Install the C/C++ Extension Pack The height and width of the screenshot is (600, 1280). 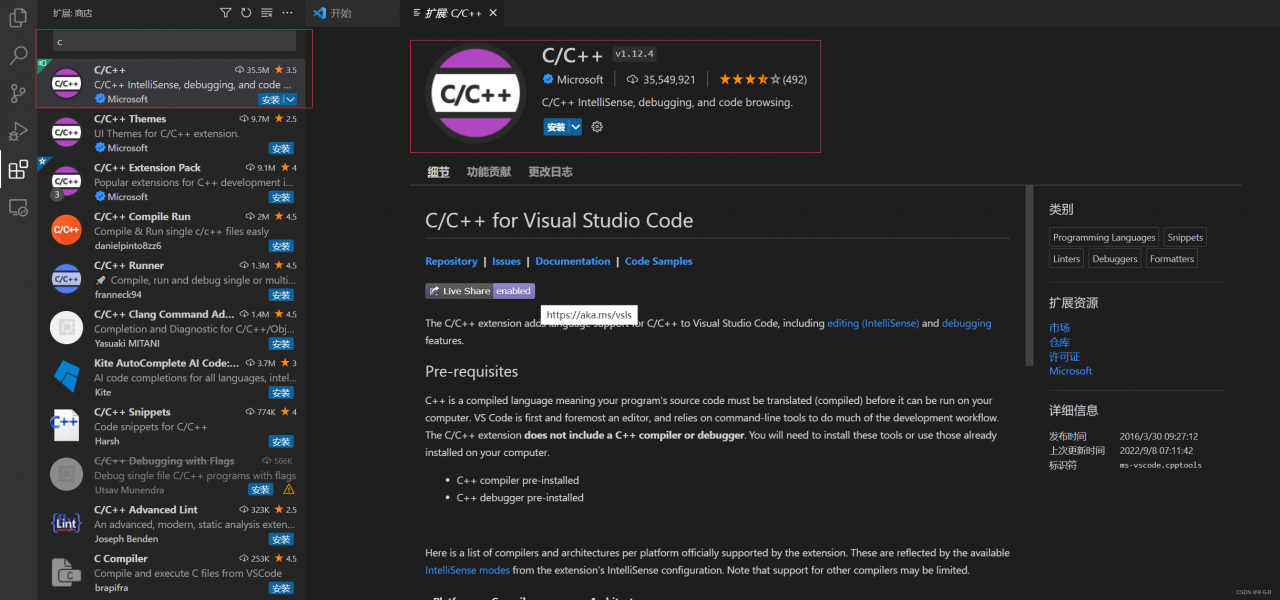pos(281,198)
